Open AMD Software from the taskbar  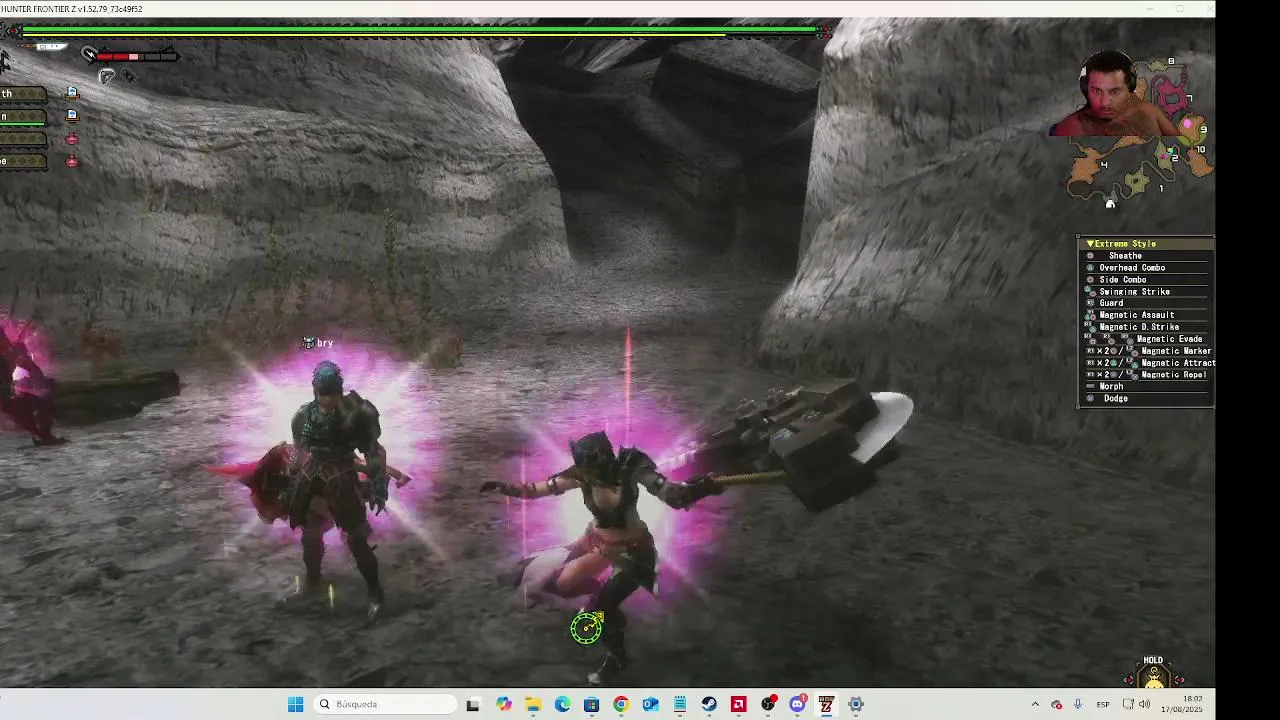coord(739,704)
